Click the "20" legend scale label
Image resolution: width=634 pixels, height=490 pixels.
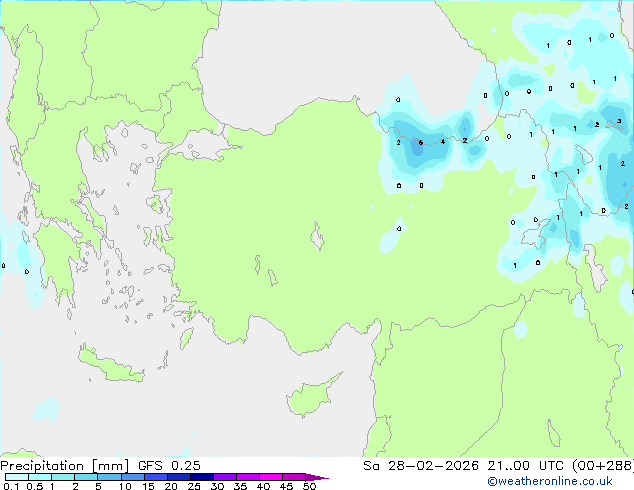click(171, 486)
